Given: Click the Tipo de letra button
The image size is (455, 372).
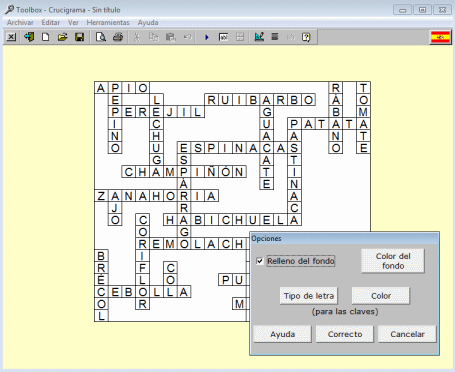Looking at the screenshot, I should (309, 296).
